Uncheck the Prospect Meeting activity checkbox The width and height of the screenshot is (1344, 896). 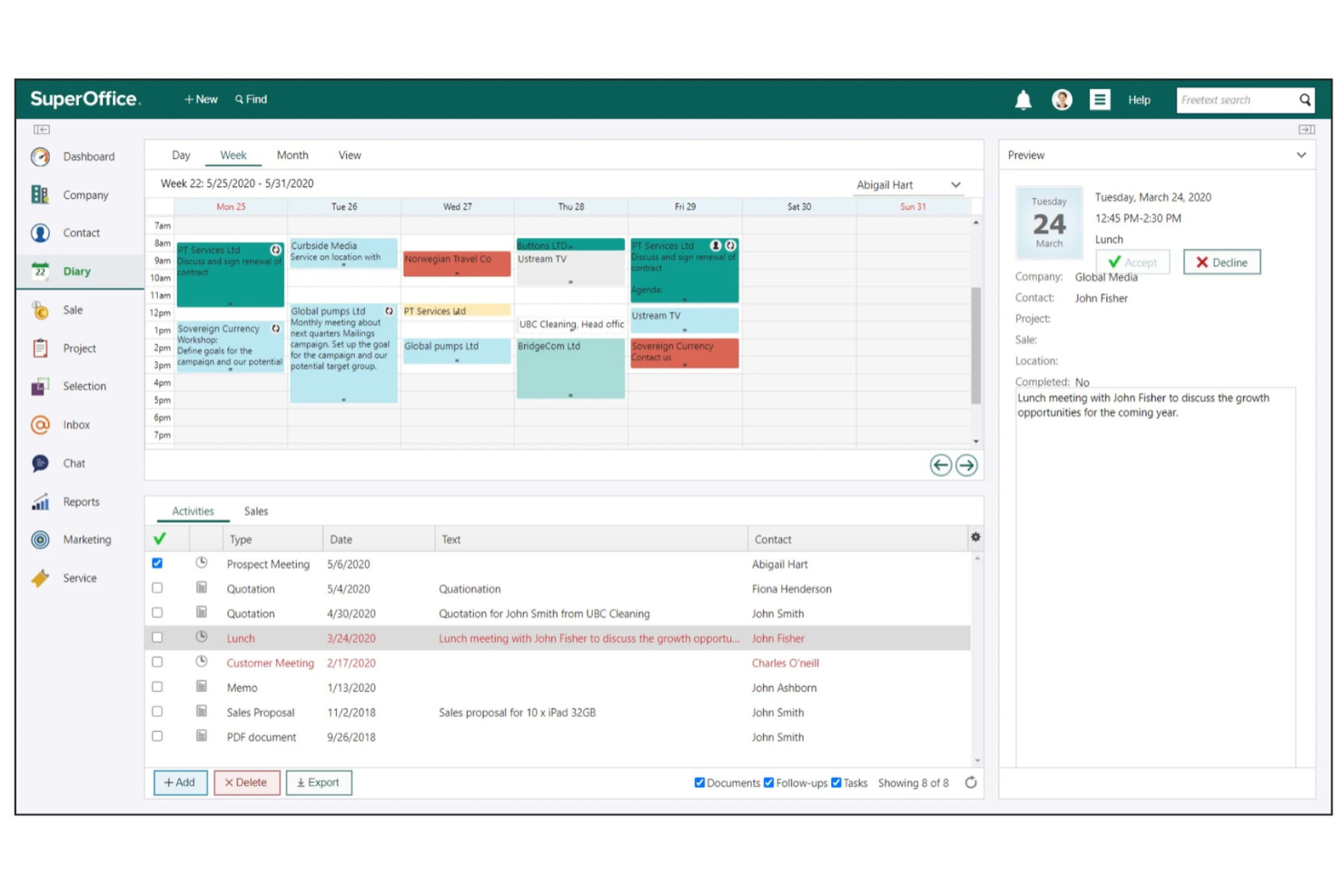point(157,563)
